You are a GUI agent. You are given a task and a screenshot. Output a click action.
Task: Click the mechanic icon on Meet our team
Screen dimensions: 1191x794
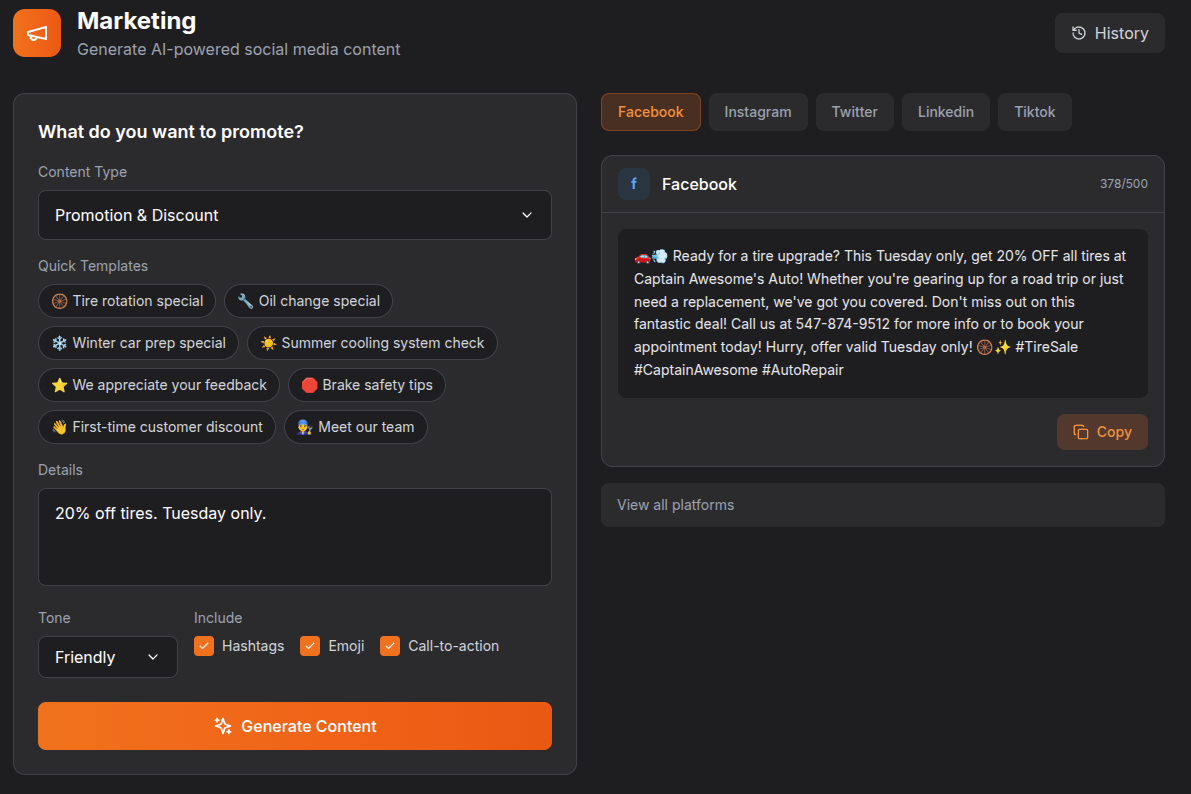pos(305,427)
